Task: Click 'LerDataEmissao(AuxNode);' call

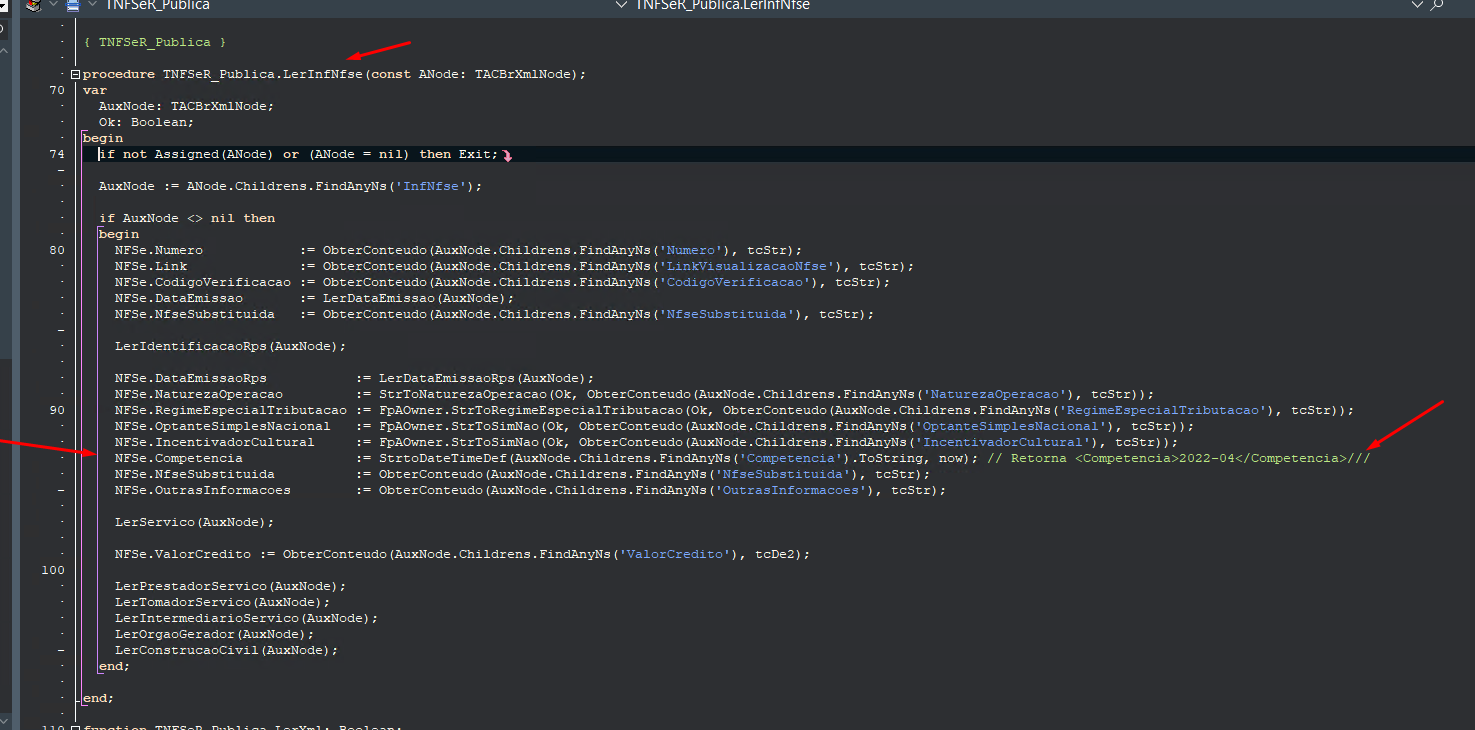Action: point(418,298)
